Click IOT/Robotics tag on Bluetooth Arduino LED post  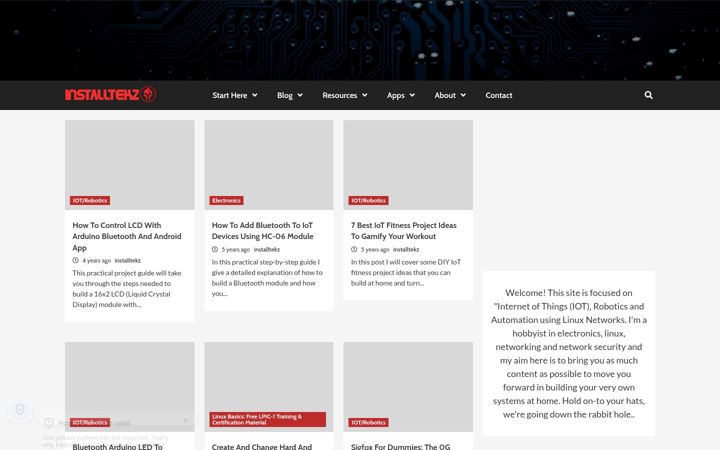pyautogui.click(x=90, y=422)
